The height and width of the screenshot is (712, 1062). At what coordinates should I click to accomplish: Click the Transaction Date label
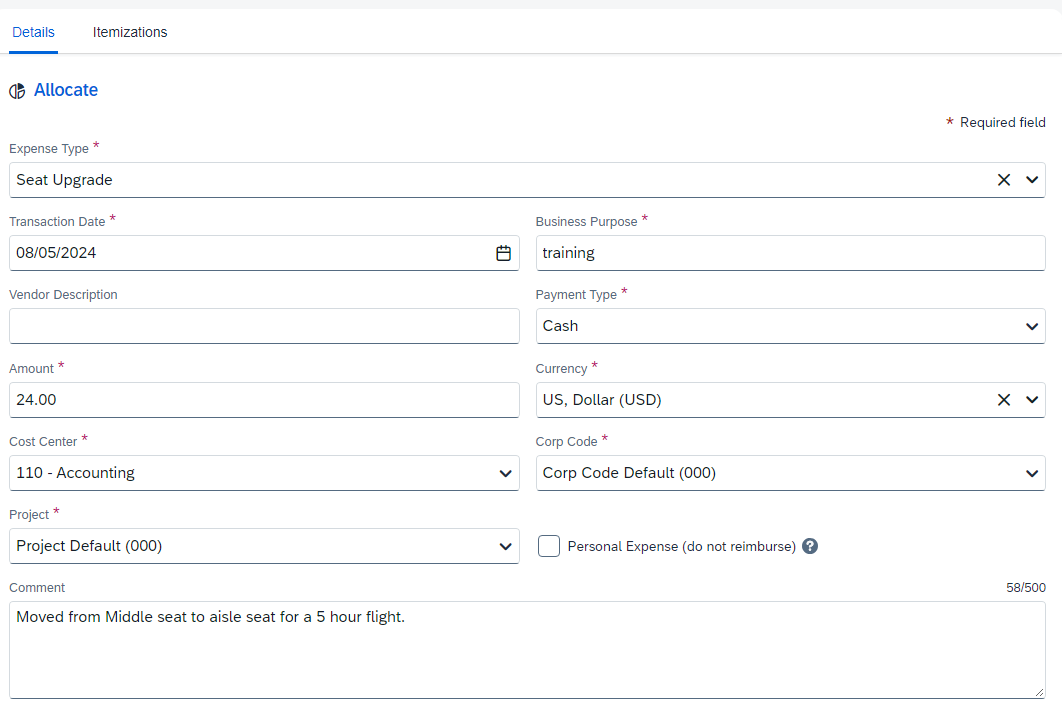pos(57,222)
